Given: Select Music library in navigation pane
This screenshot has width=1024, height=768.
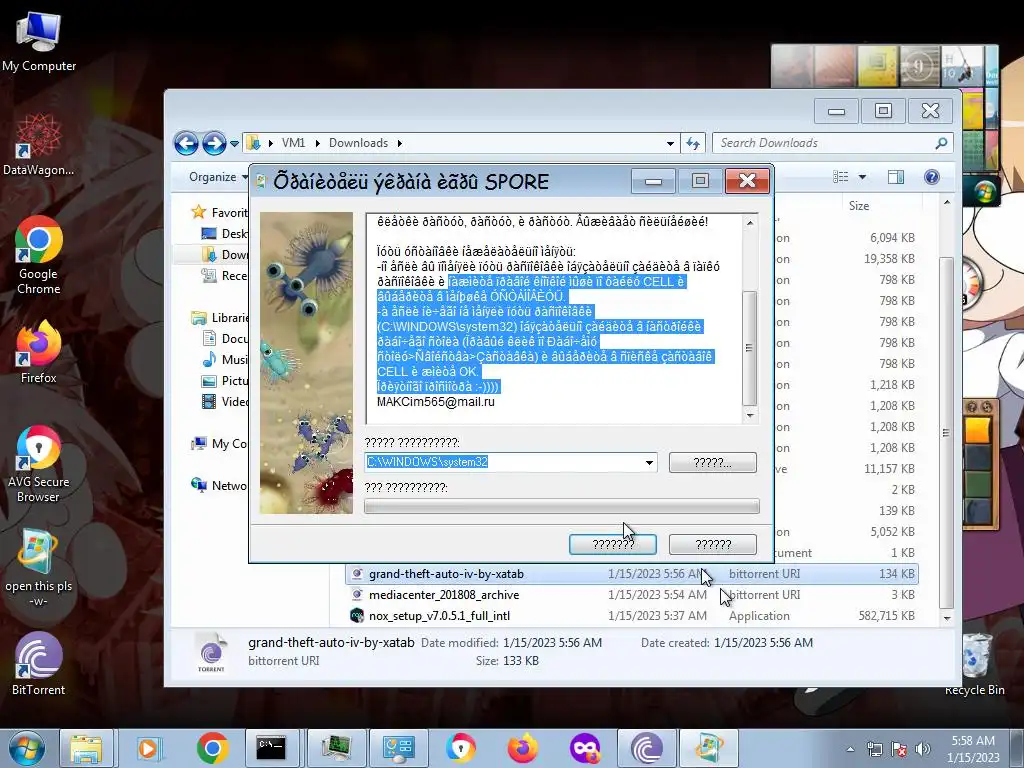Looking at the screenshot, I should (x=226, y=359).
